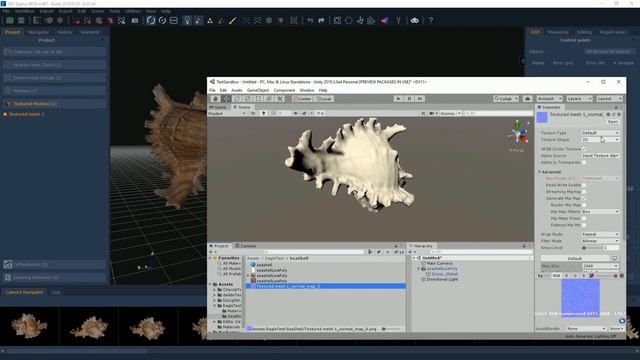Click the Project panel search field

click(314, 252)
